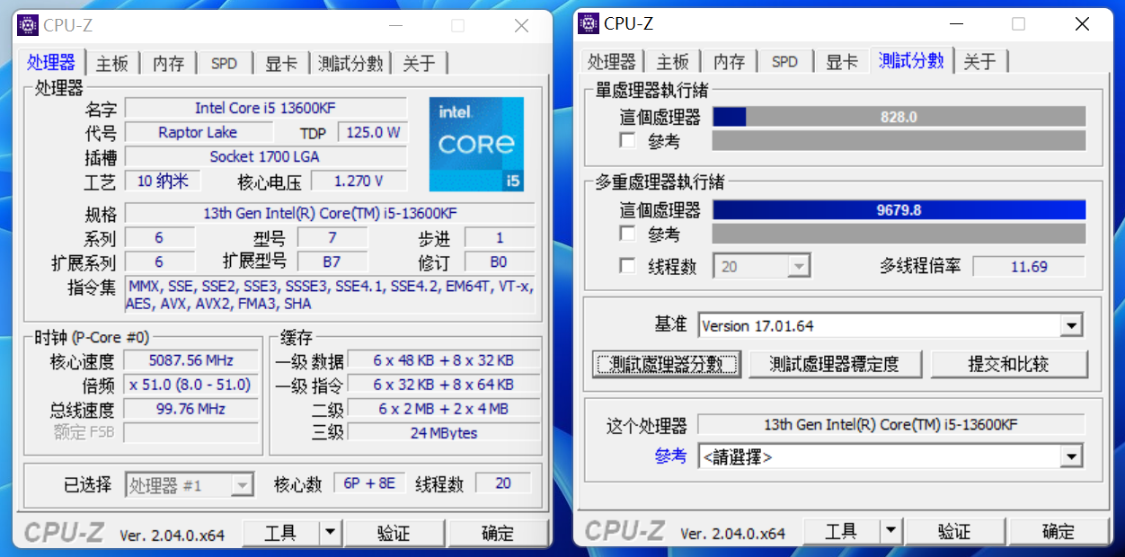Click 这个处理器 name field in right window
Image resolution: width=1125 pixels, height=557 pixels.
(891, 424)
